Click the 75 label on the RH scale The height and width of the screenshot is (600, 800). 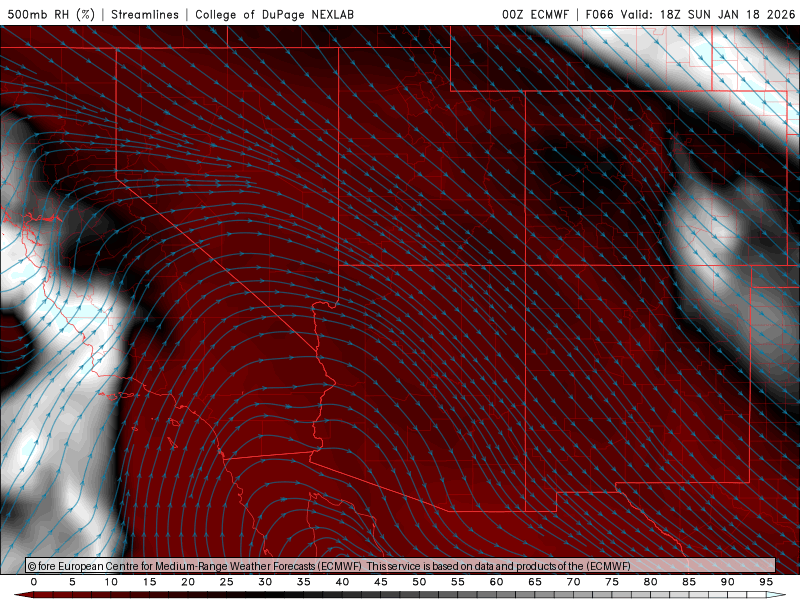pos(612,582)
